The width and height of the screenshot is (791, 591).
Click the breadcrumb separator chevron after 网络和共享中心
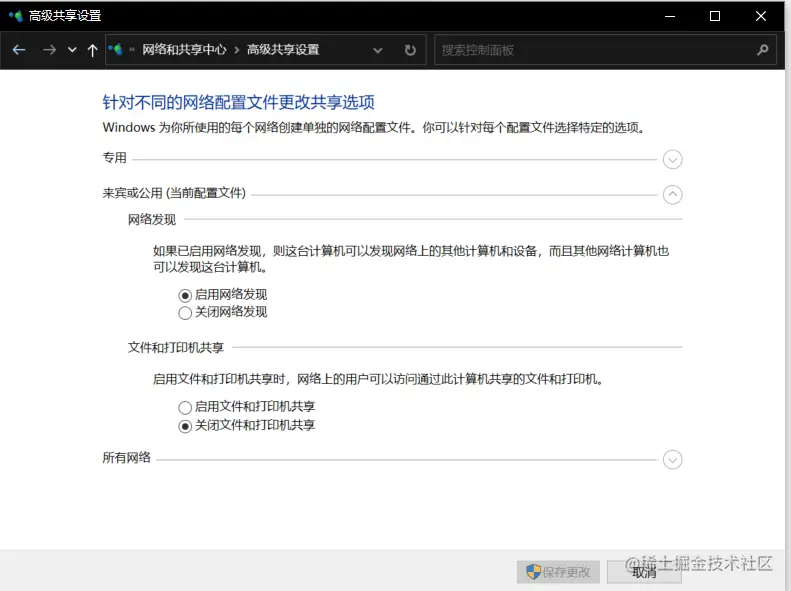pyautogui.click(x=237, y=50)
